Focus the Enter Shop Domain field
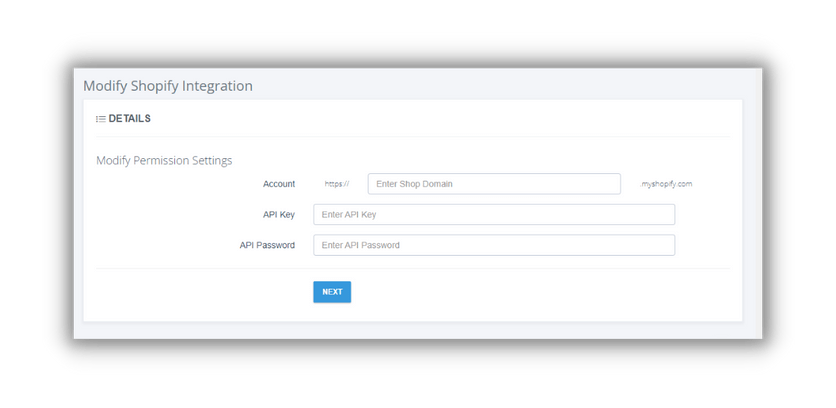The height and width of the screenshot is (408, 836). pyautogui.click(x=494, y=183)
